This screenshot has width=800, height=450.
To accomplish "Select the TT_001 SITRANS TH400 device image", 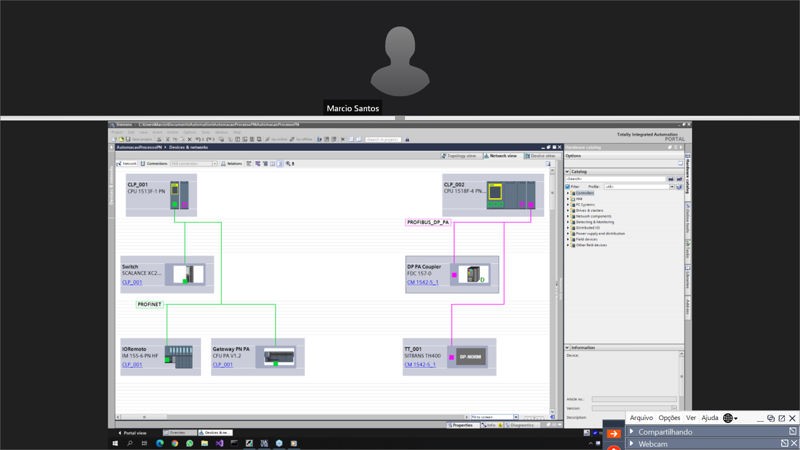I will (470, 357).
